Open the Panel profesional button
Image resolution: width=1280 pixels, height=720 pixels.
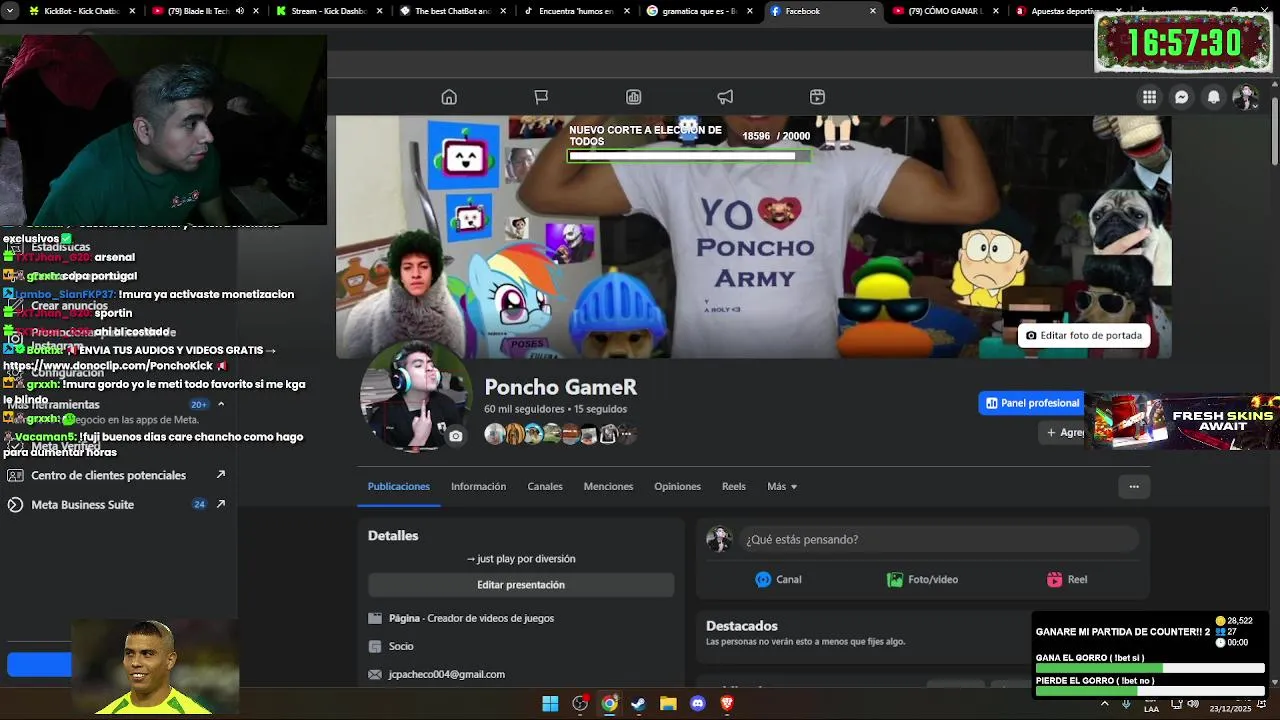[1031, 403]
